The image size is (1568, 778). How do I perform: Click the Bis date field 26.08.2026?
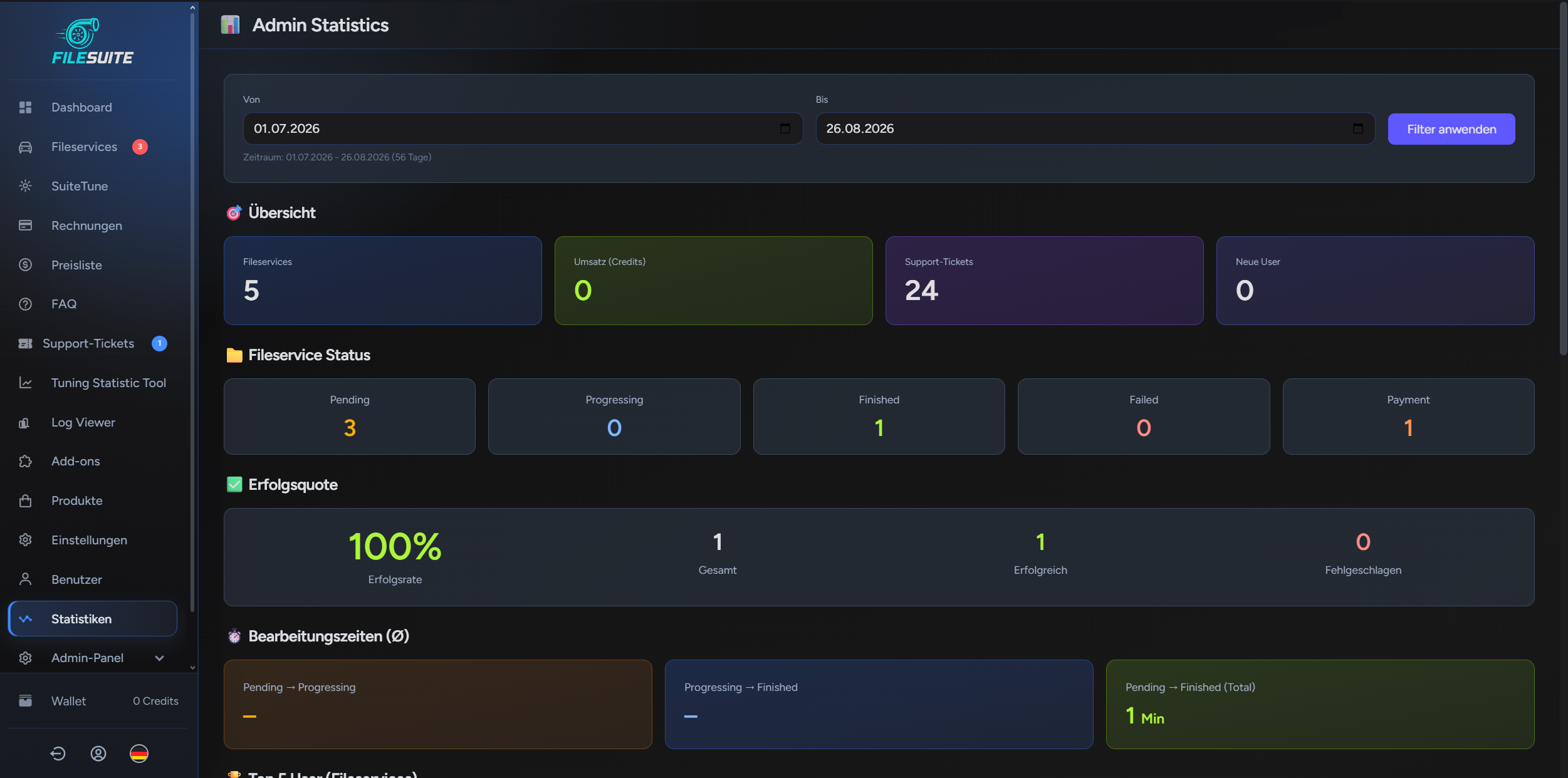click(1095, 128)
